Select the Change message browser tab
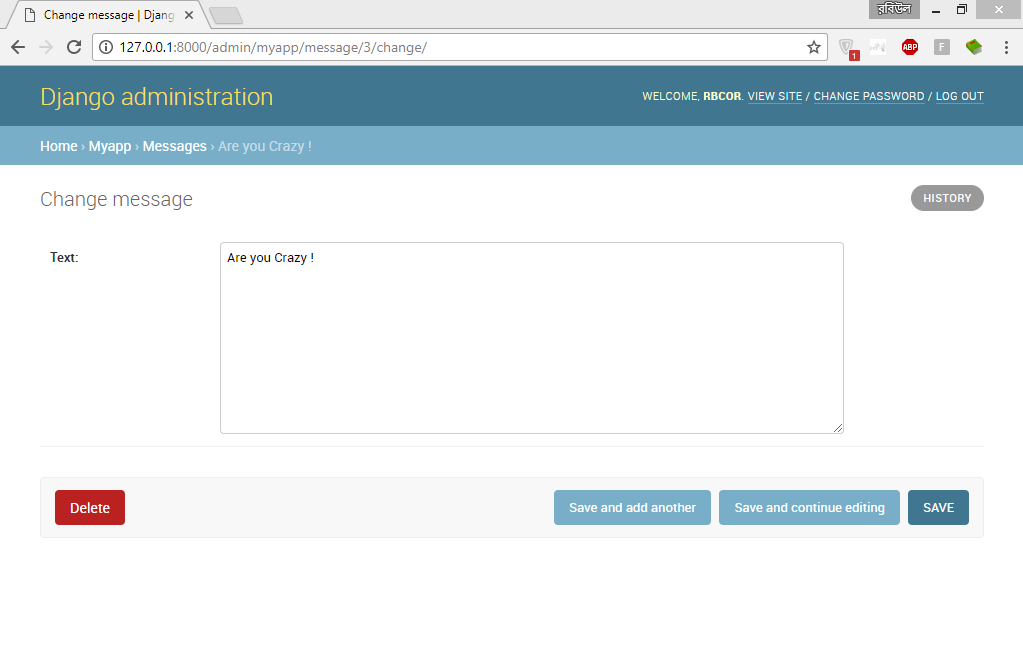This screenshot has width=1023, height=660. [100, 15]
